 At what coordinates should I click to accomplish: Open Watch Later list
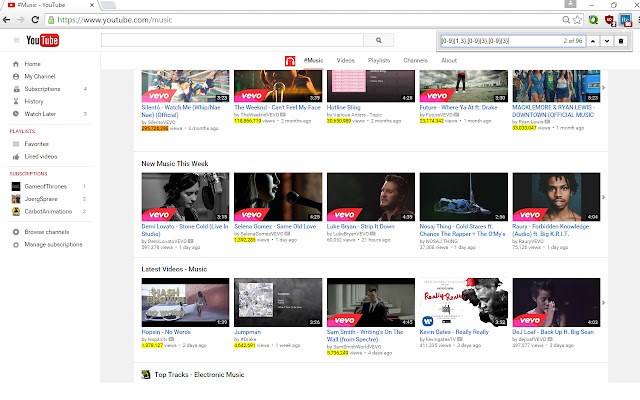pos(41,114)
